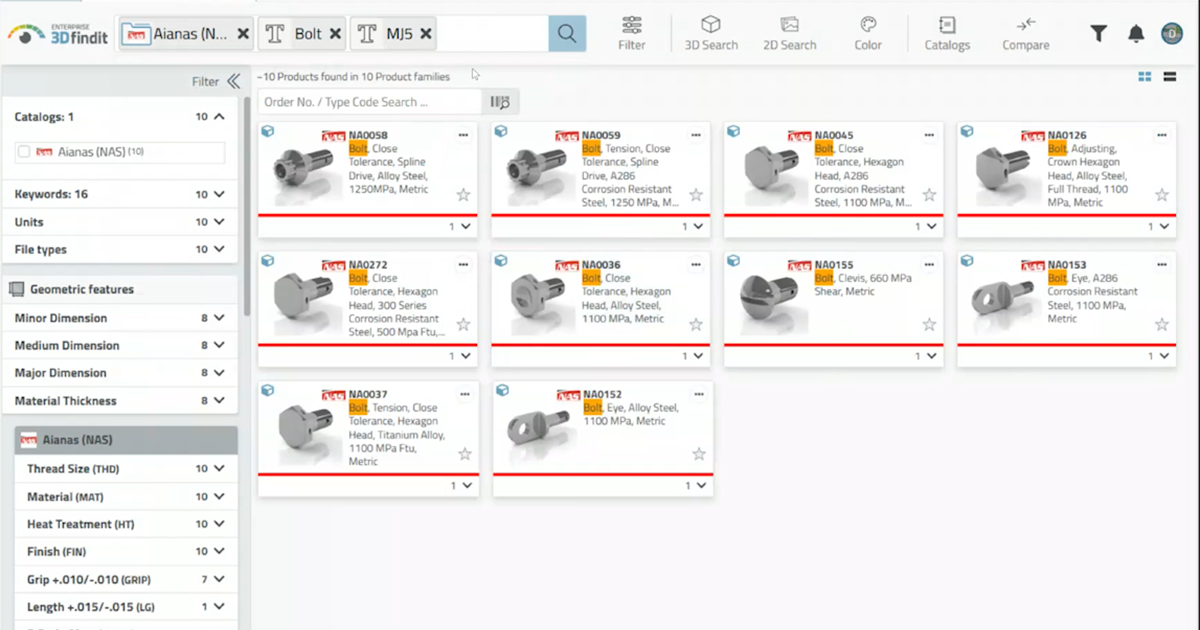Expand the Keywords filter section

(x=219, y=194)
